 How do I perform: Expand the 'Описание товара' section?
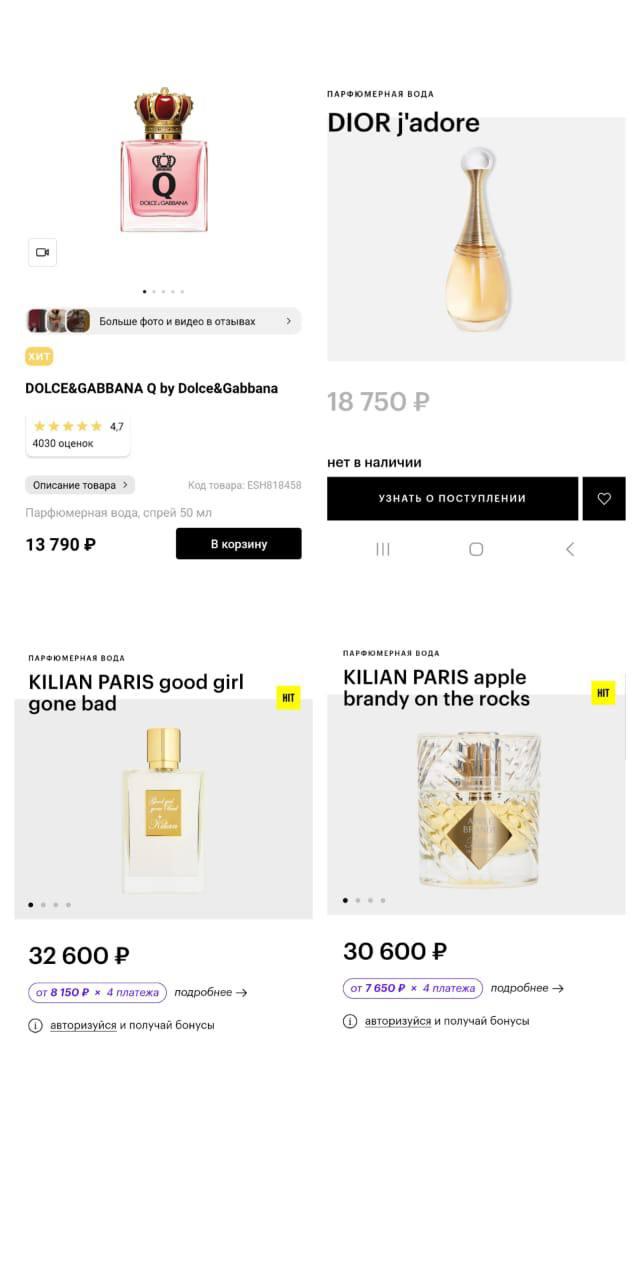pos(80,485)
